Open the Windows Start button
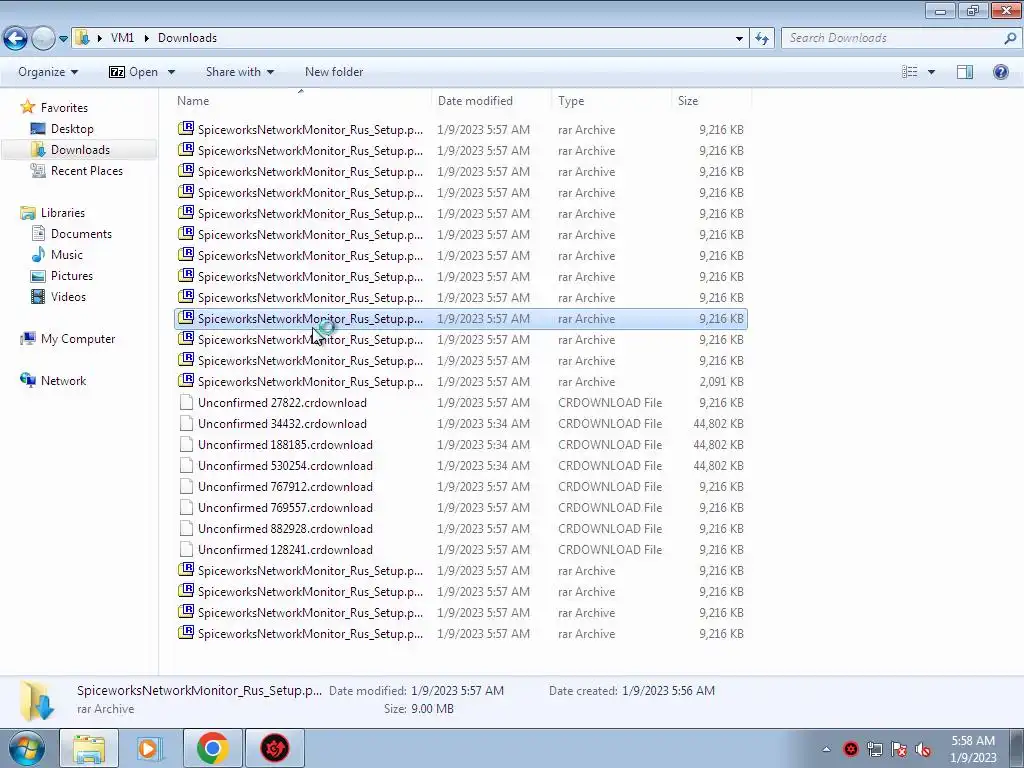 coord(27,748)
